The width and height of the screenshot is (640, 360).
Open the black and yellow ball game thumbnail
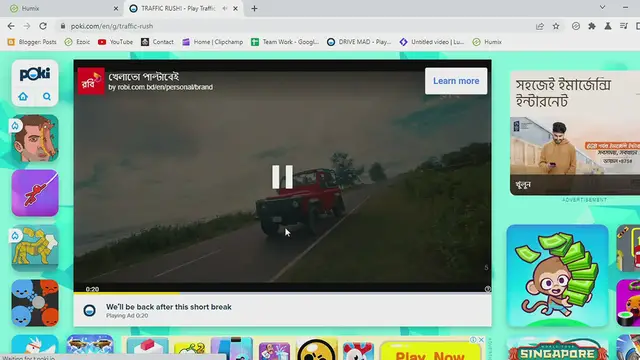(x=317, y=349)
